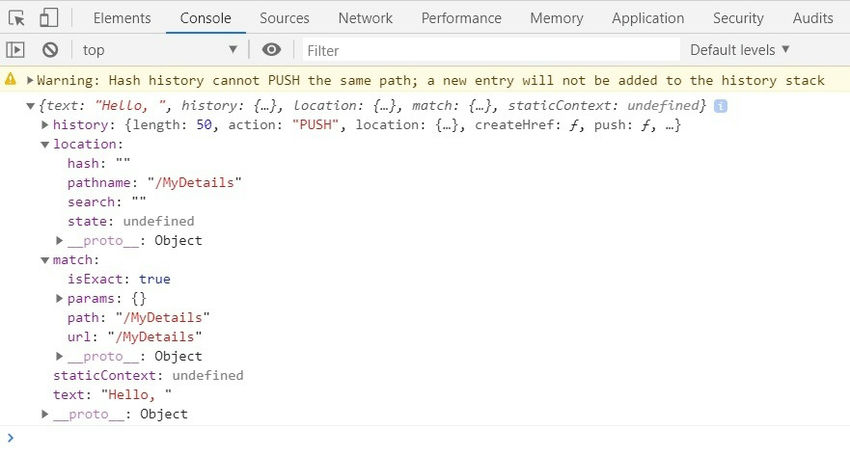Image resolution: width=850 pixels, height=456 pixels.
Task: Click the eye live expression icon
Action: click(271, 50)
